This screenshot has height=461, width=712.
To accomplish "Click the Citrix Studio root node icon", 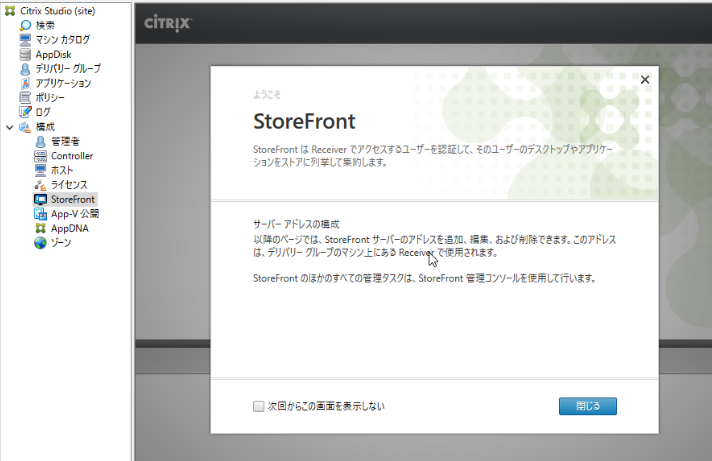I will 10,11.
